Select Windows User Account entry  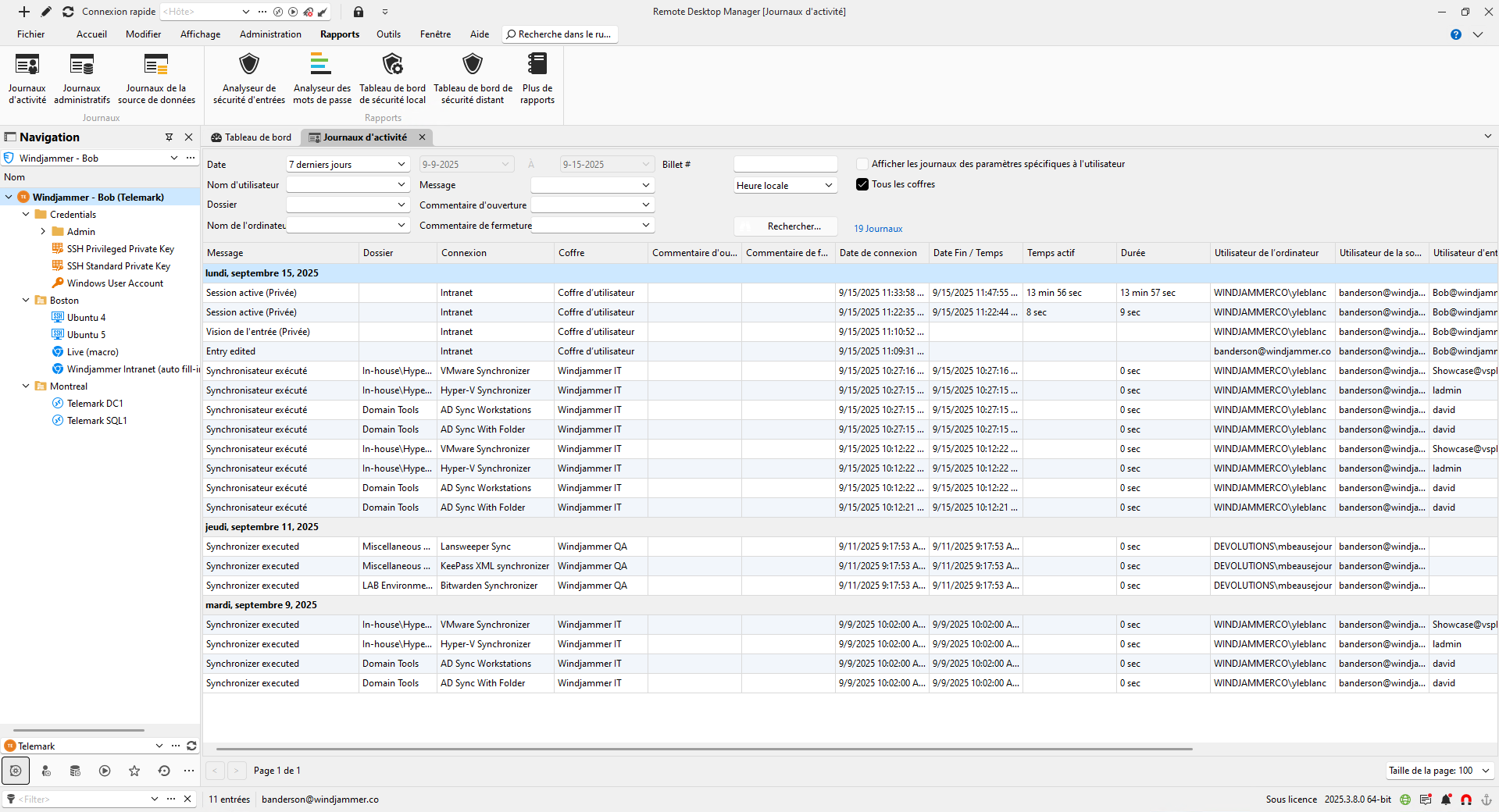115,283
